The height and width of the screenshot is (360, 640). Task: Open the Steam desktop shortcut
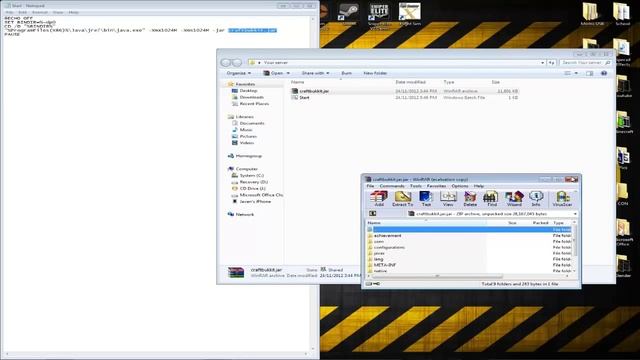click(x=348, y=14)
